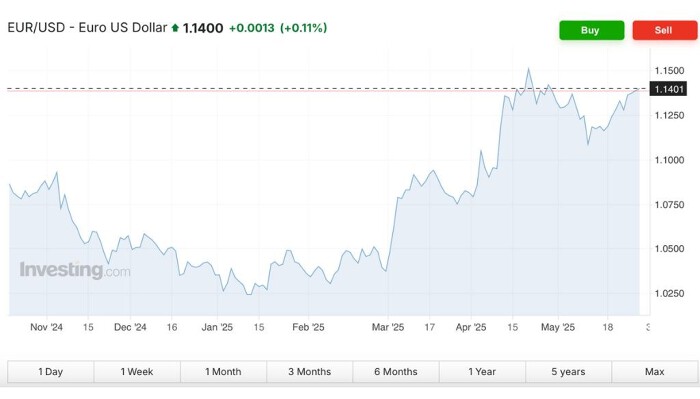Screen dimensions: 700x399
Task: Click the green up-arrow price indicator
Action: click(x=175, y=28)
